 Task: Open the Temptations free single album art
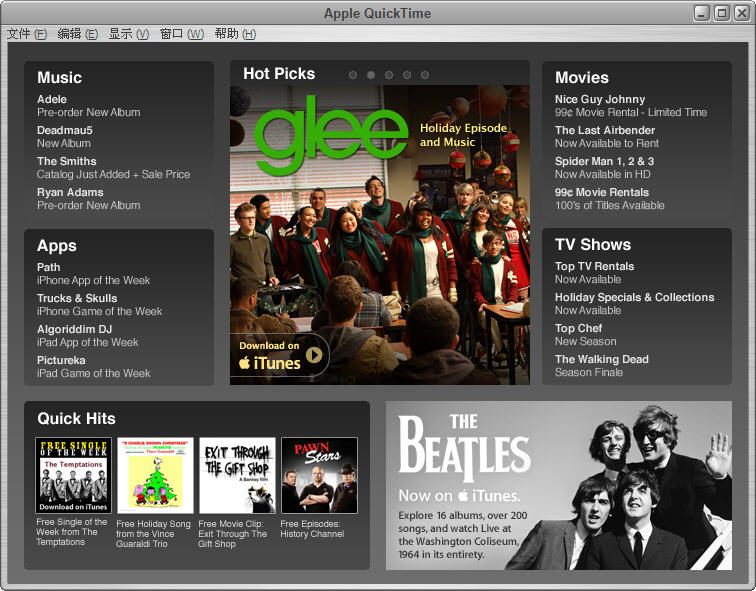coord(73,475)
